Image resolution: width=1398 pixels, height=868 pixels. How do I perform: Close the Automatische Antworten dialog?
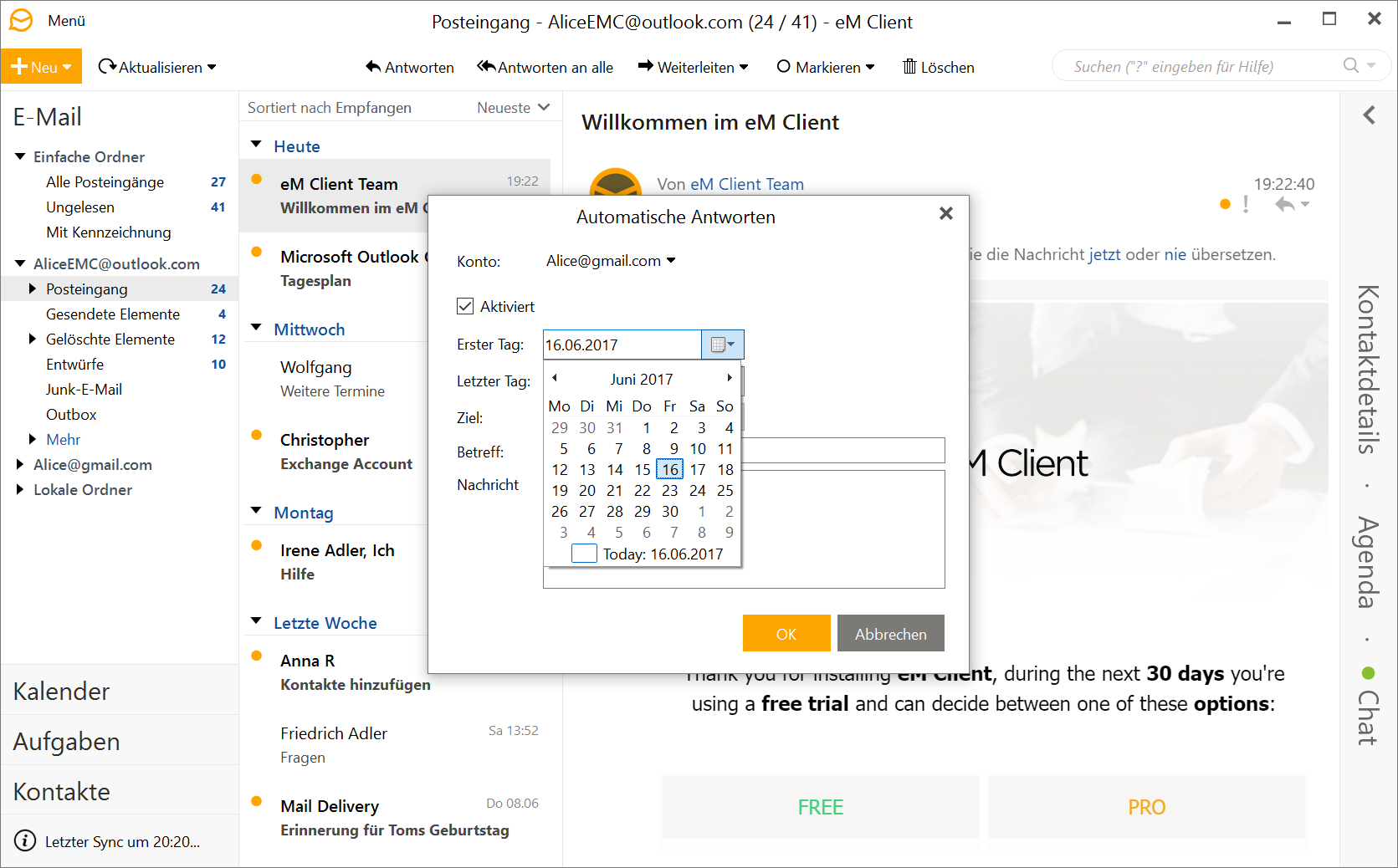tap(946, 214)
